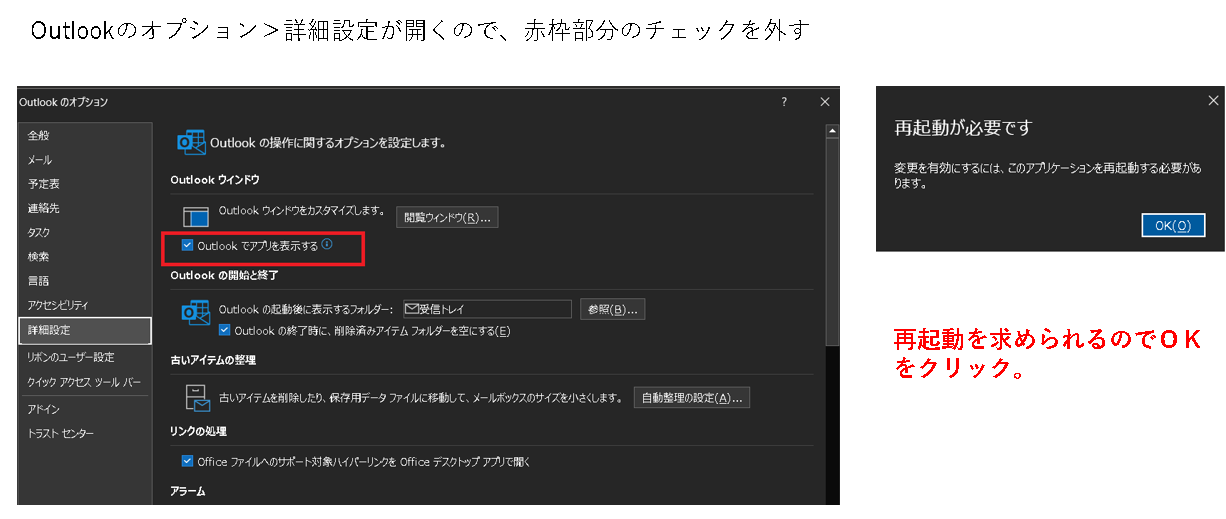Viewport: 1226px width, 519px height.
Task: Open 閲覧ウィンドウ(R)... button
Action: coord(447,217)
